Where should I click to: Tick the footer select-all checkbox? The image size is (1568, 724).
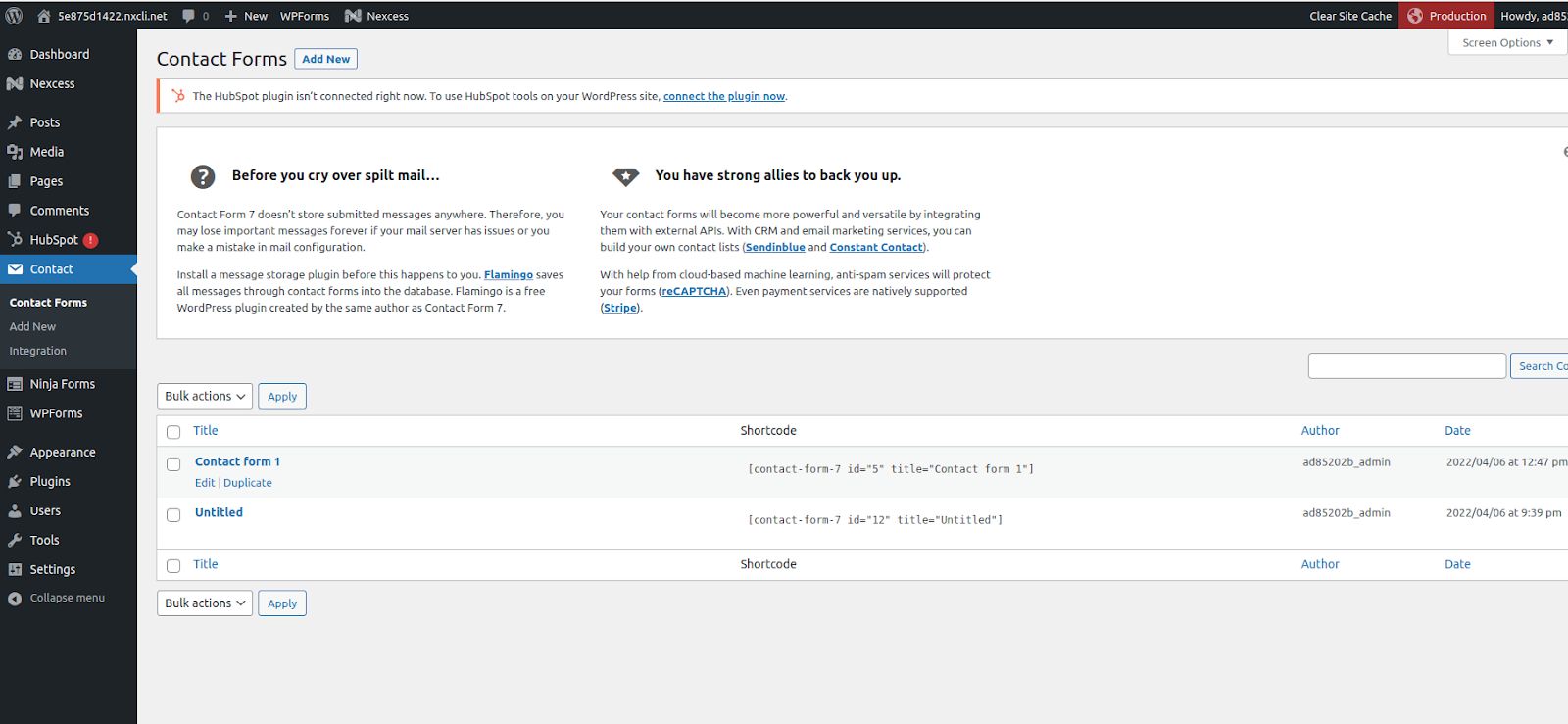tap(173, 566)
